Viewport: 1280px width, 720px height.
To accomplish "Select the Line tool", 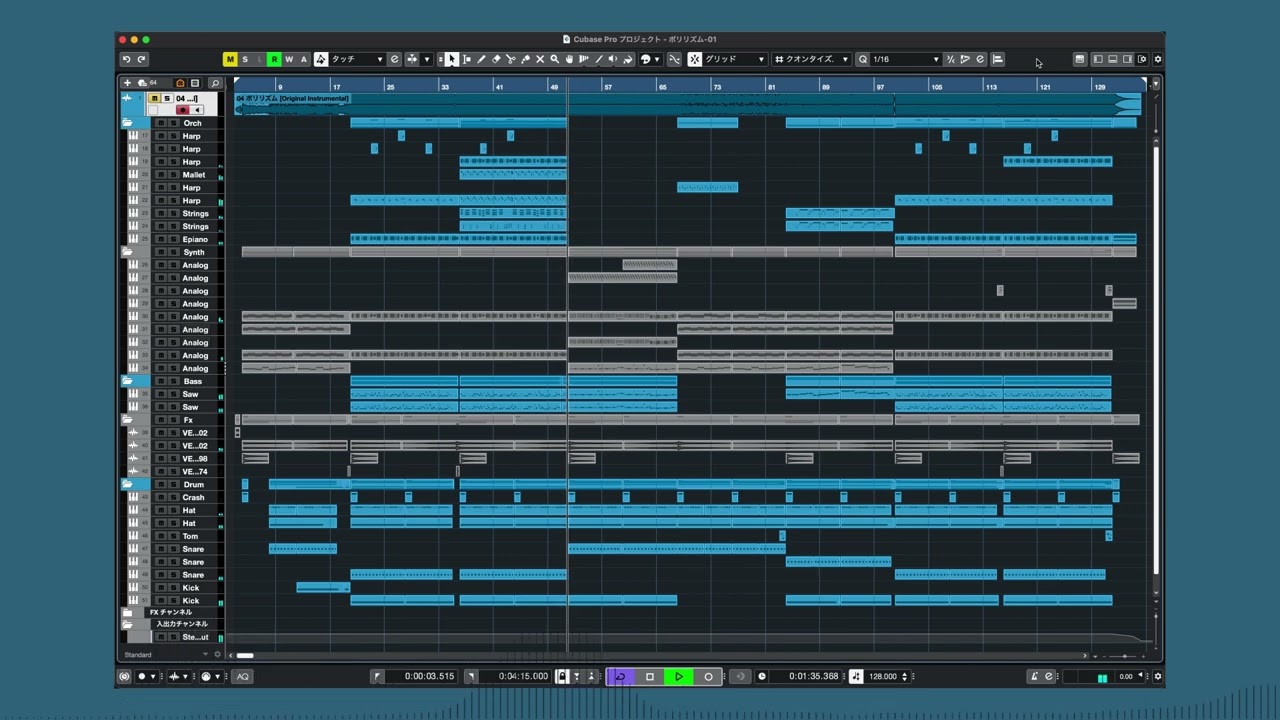I will [599, 59].
